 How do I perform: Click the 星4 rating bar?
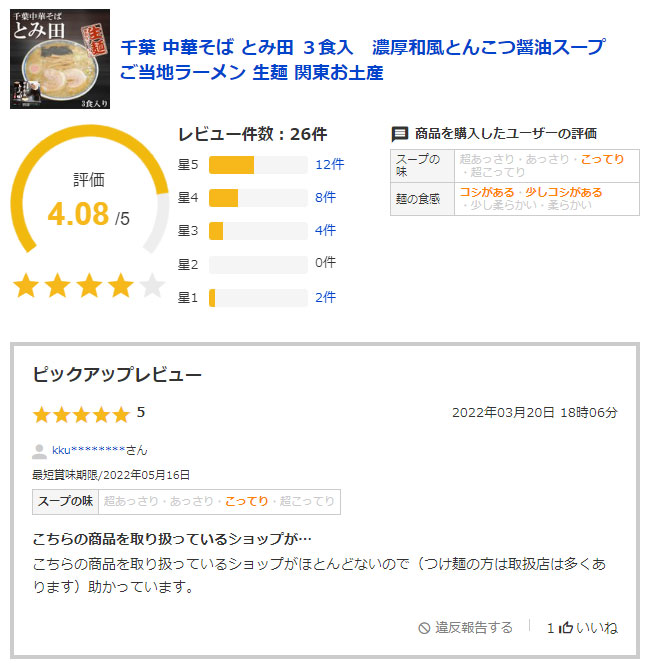pos(258,198)
